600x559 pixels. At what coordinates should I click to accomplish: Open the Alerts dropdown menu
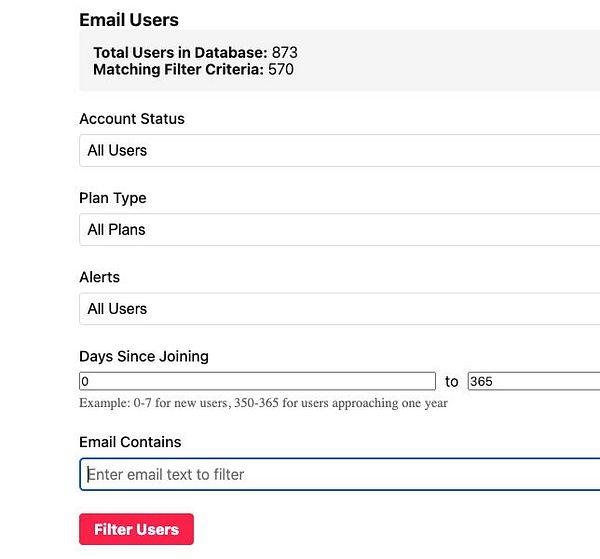point(338,308)
